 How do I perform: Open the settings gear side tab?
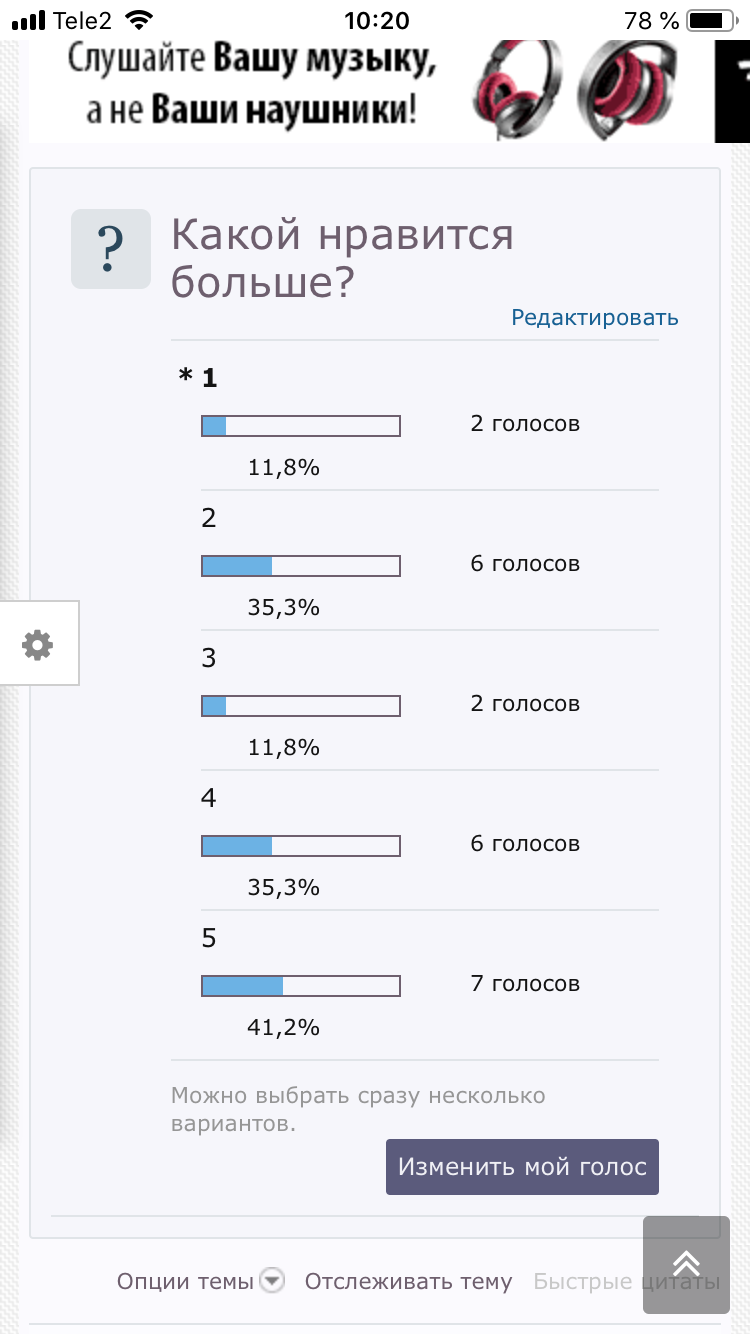point(38,644)
